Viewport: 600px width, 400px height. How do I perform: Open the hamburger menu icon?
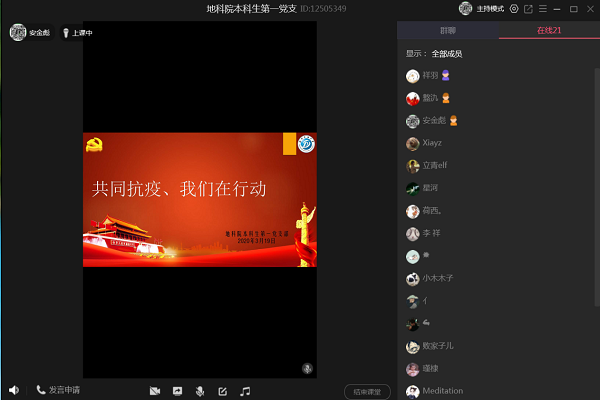pos(542,8)
